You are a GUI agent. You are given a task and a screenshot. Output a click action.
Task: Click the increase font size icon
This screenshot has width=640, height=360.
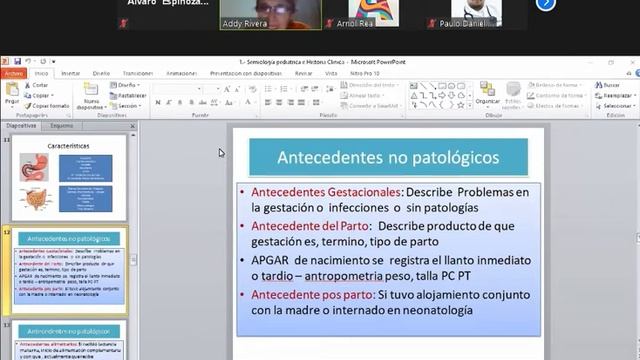pyautogui.click(x=227, y=89)
